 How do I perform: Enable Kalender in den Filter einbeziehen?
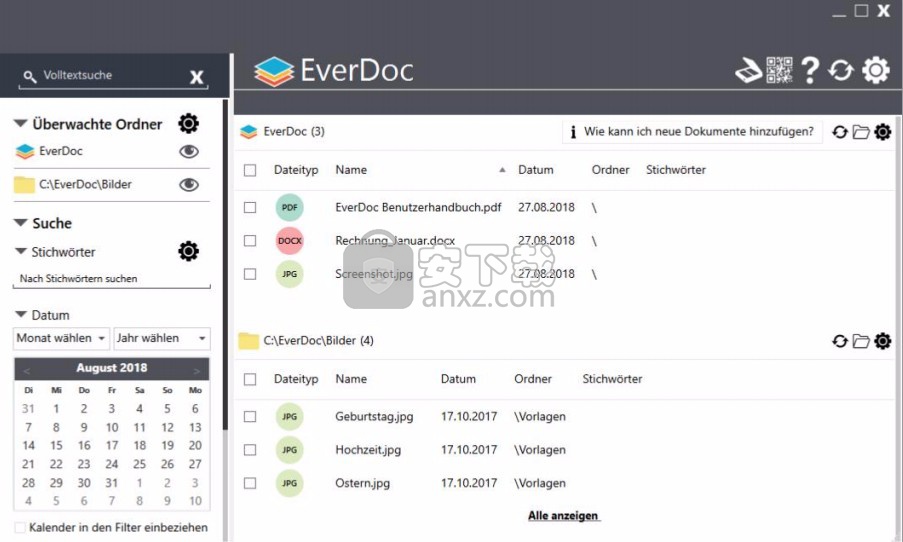click(20, 528)
